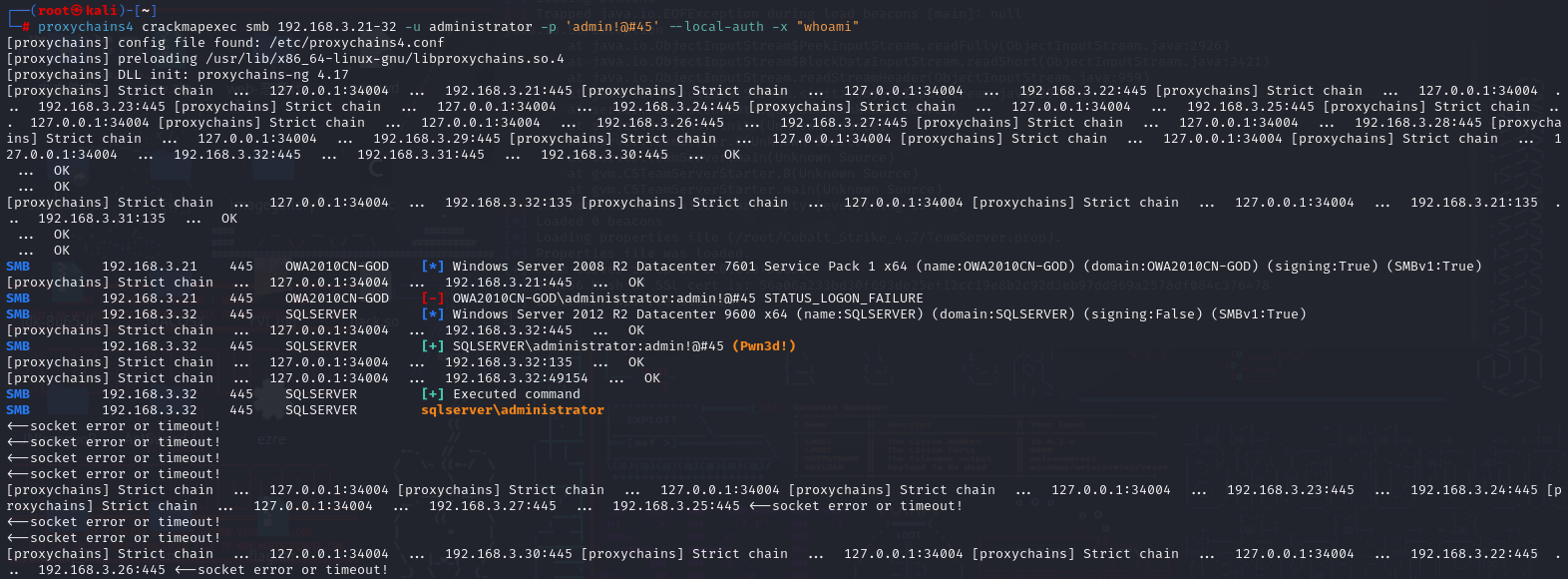The height and width of the screenshot is (579, 1568).
Task: Click the '192.168.3.26:445' on last line
Action: tap(101, 570)
